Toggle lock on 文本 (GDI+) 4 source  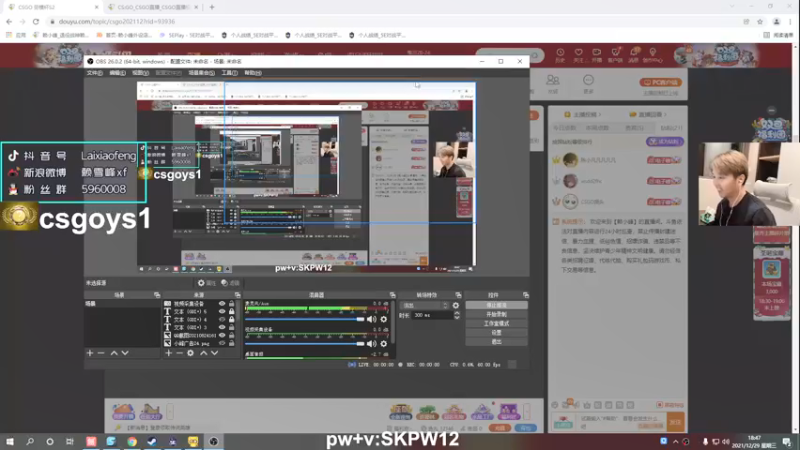pos(232,319)
